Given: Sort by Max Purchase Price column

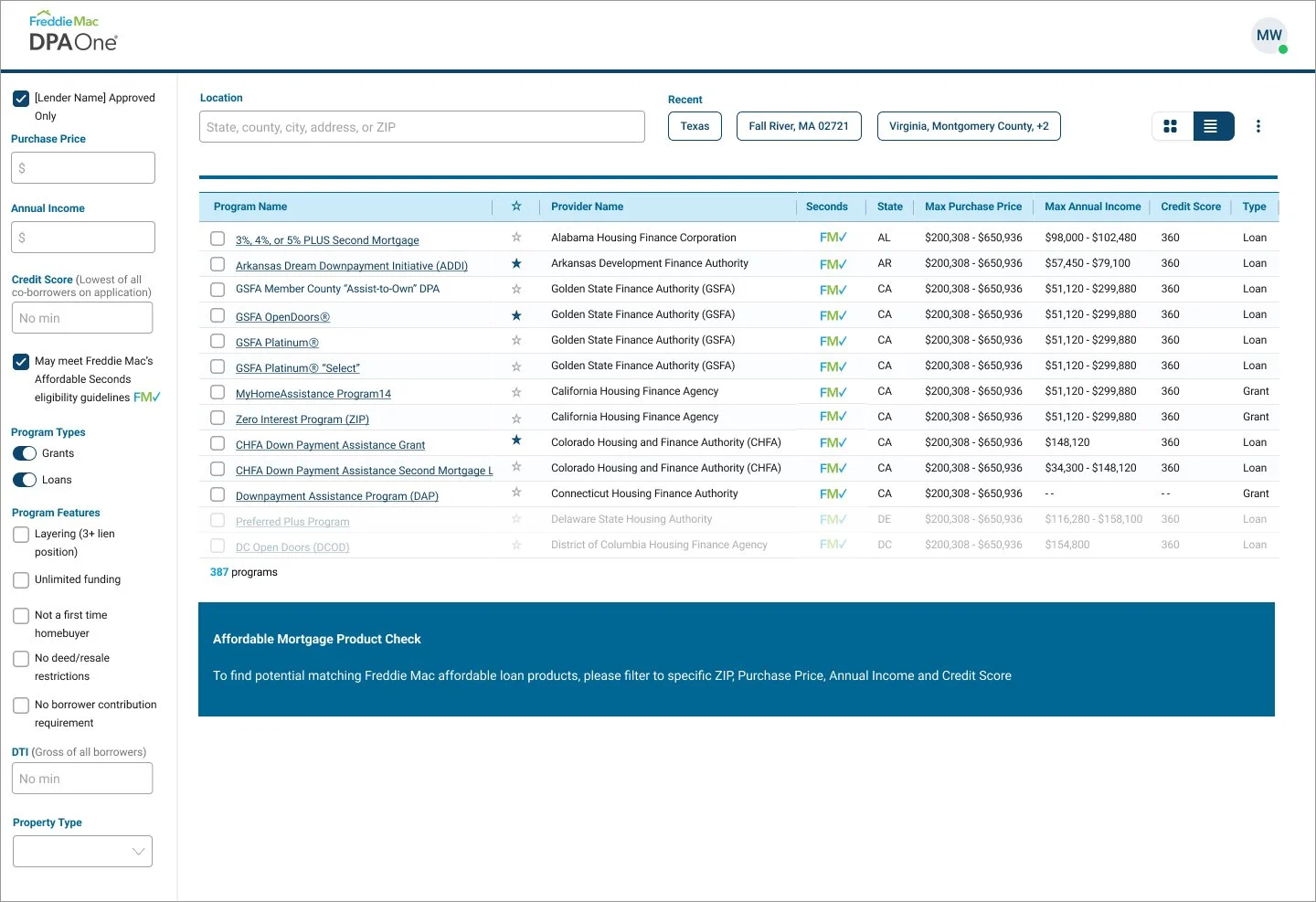Looking at the screenshot, I should [973, 207].
